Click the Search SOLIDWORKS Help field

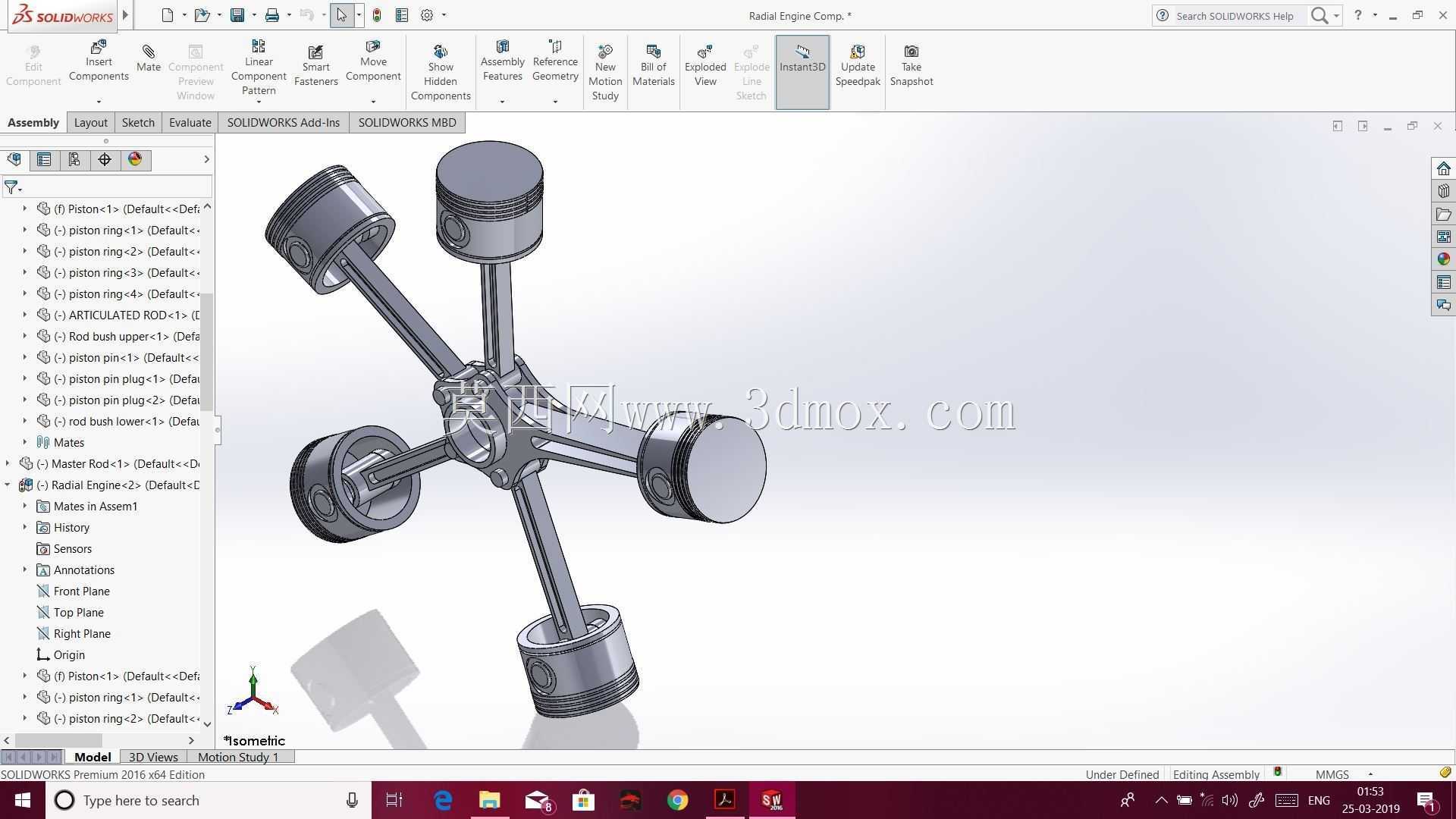coord(1235,15)
